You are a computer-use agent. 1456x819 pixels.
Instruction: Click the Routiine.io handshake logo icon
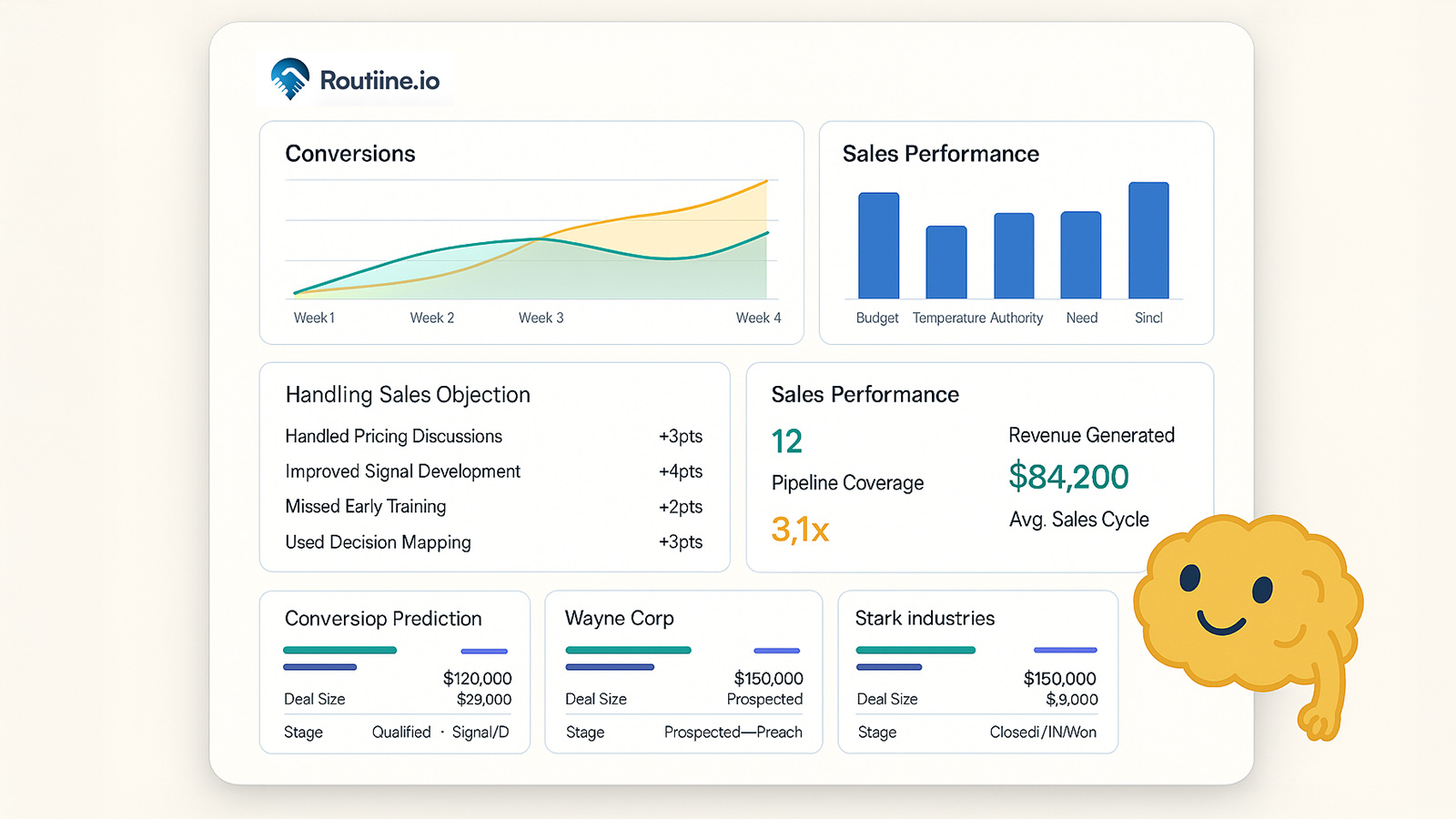pos(290,79)
